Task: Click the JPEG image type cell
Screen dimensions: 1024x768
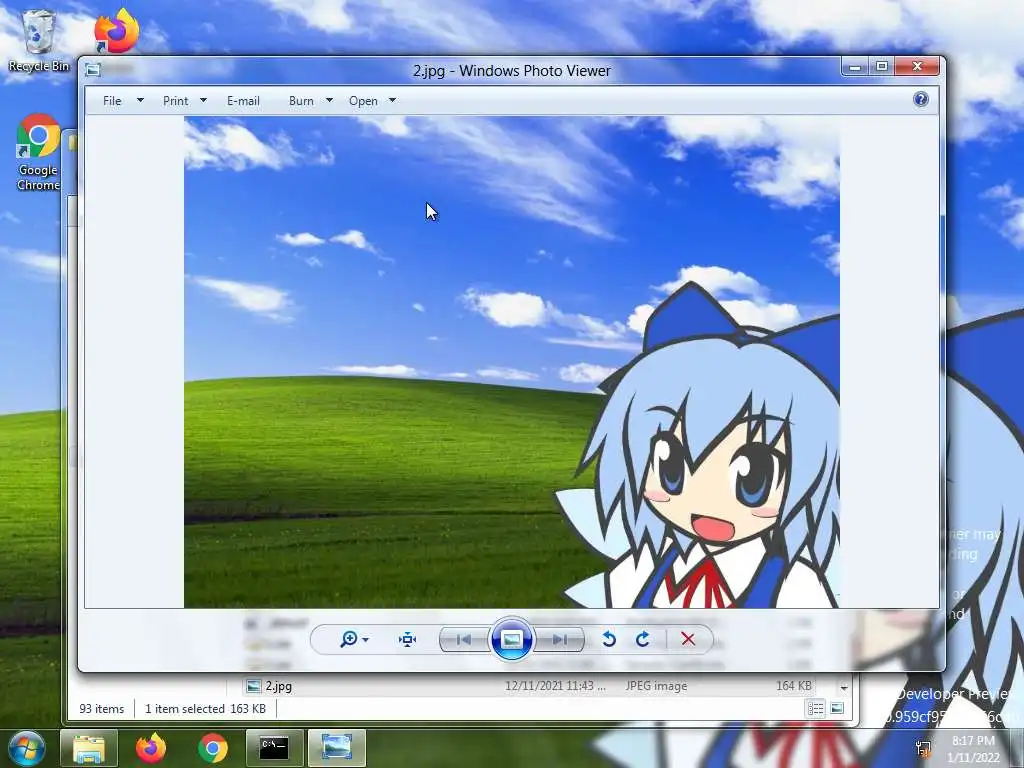Action: pos(656,686)
